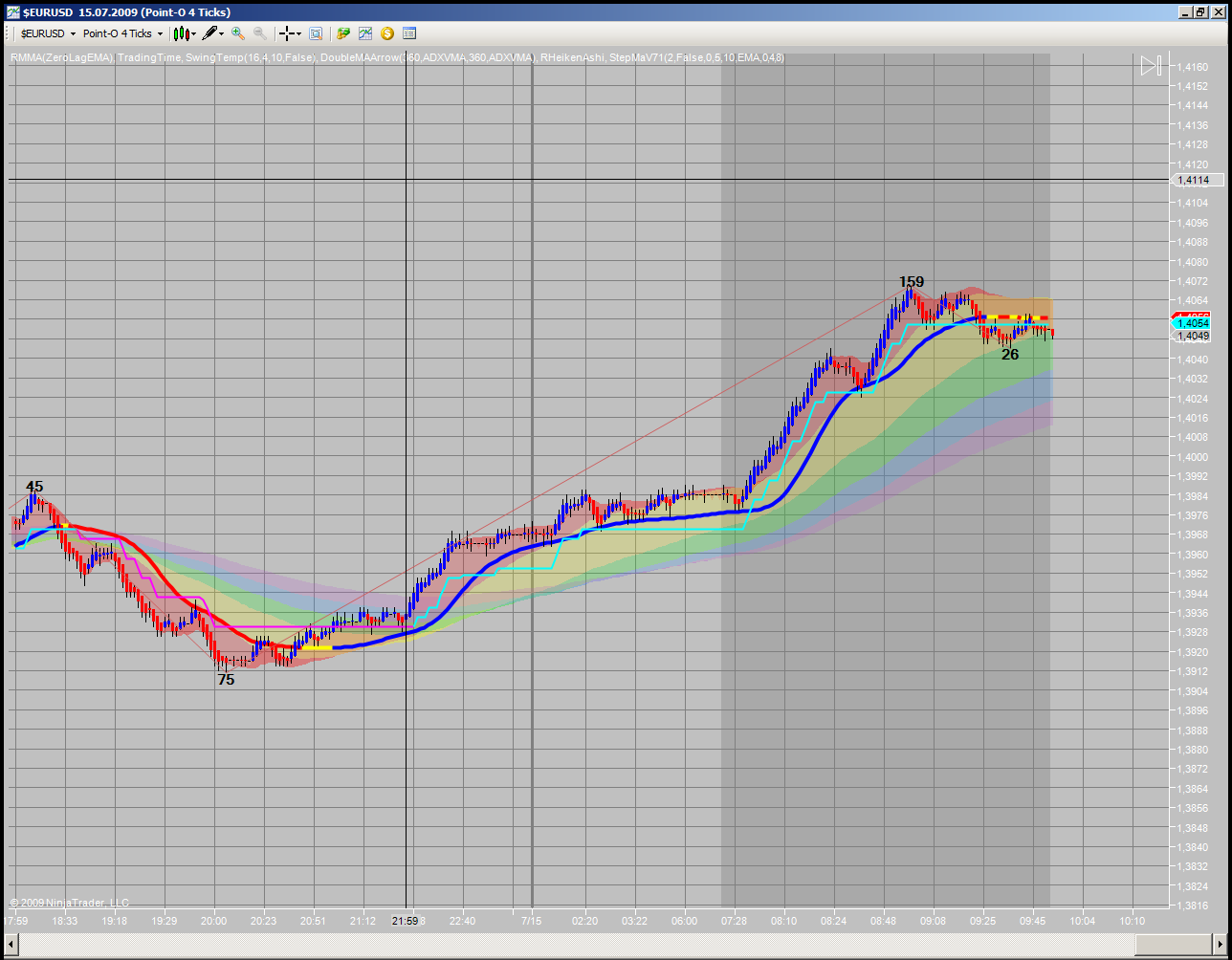This screenshot has height=960, width=1232.
Task: Click the NinjaTrader chart icon in title bar
Action: (x=12, y=11)
